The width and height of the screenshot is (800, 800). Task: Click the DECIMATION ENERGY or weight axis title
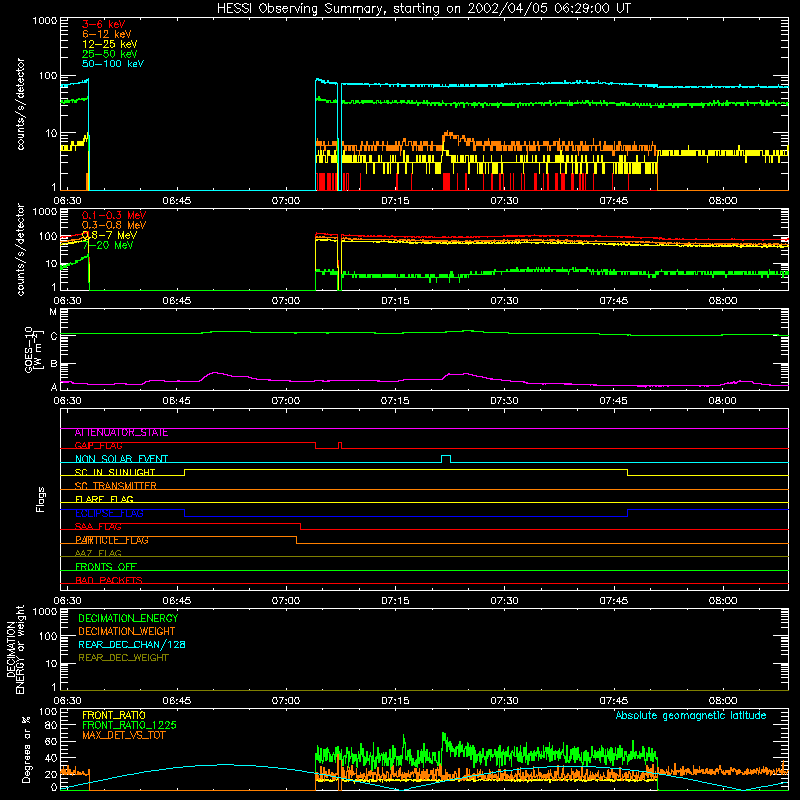[16, 649]
